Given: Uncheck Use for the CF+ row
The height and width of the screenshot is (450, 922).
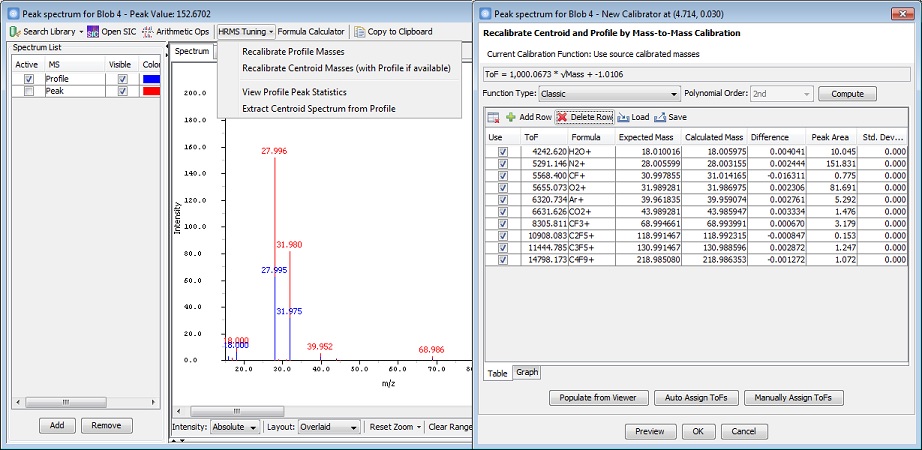Looking at the screenshot, I should tap(502, 176).
